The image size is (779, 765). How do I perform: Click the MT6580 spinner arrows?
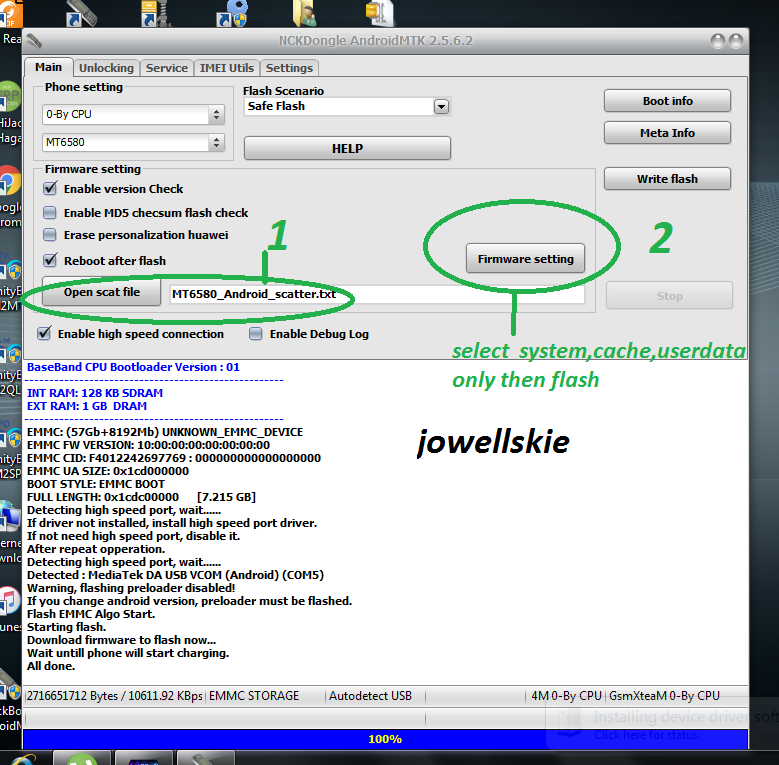pyautogui.click(x=216, y=143)
